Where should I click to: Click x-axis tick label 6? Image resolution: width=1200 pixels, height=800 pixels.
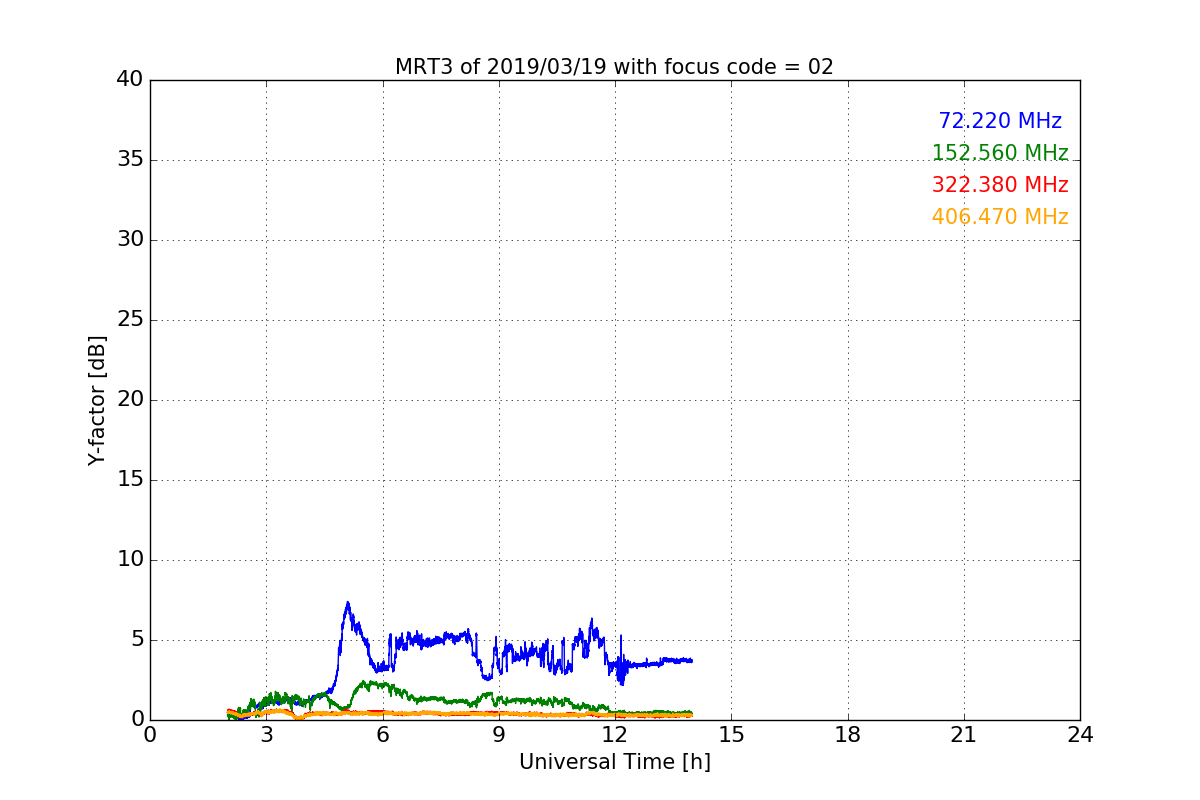point(382,735)
